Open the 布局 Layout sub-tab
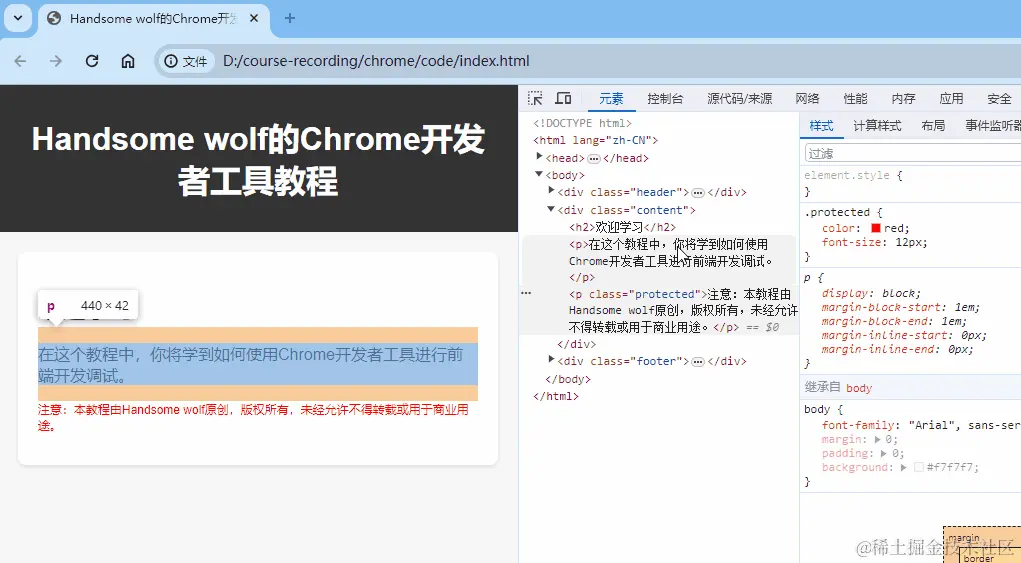This screenshot has height=563, width=1021. coord(933,126)
